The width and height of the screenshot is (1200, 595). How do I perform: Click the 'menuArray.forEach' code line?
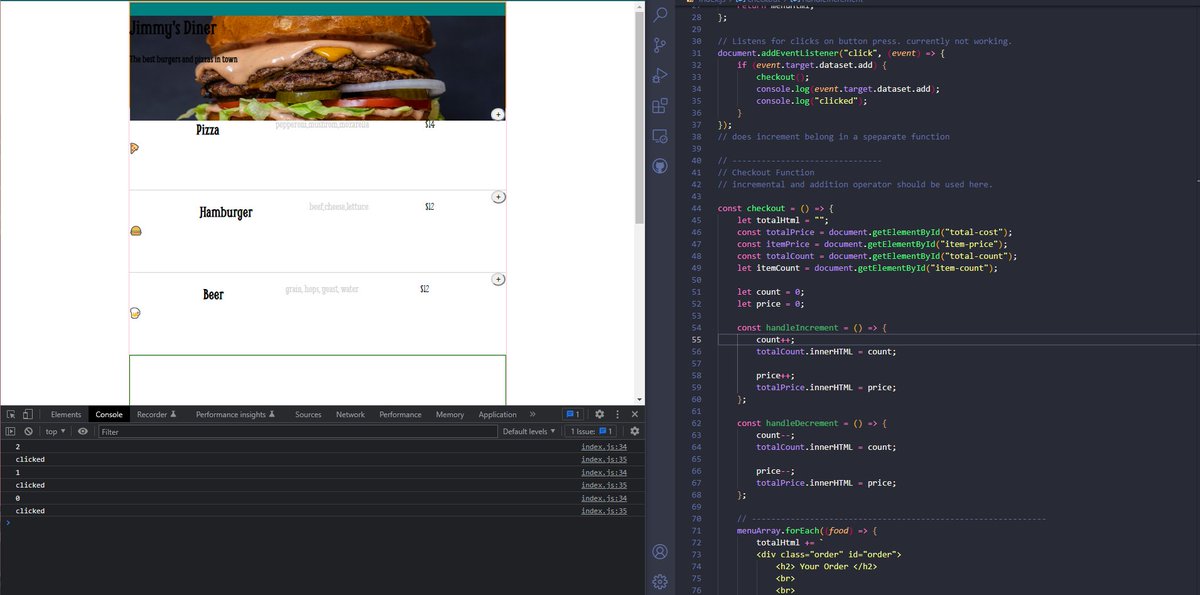pyautogui.click(x=806, y=531)
